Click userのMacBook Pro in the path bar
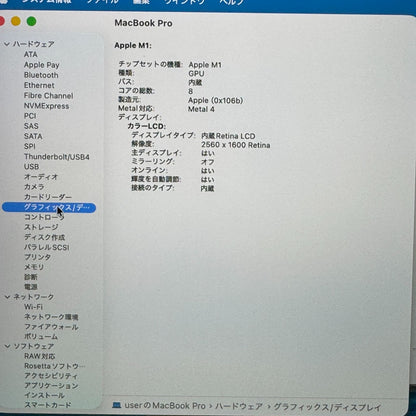The image size is (416, 416). tap(165, 406)
